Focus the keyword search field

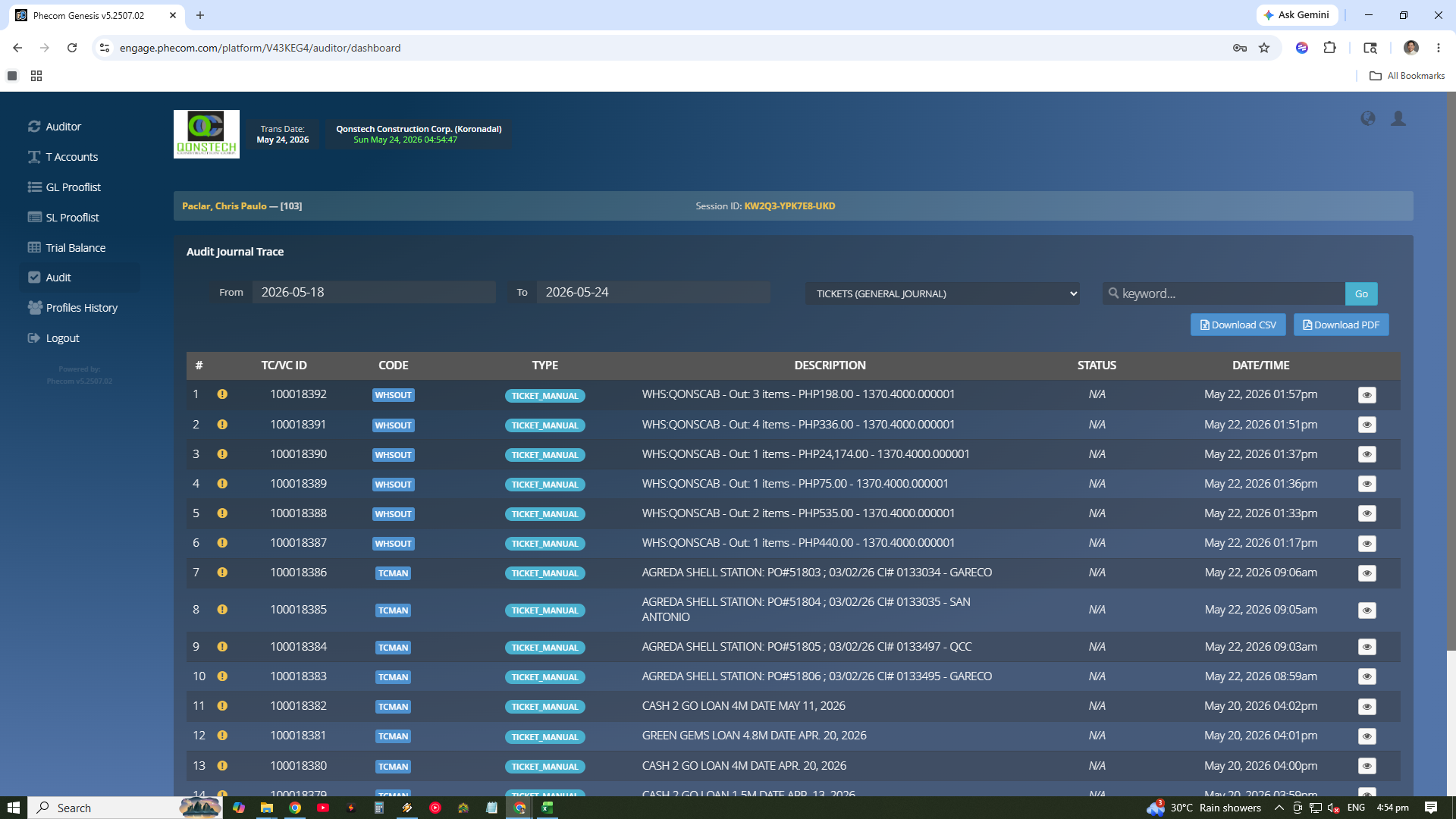[1224, 293]
